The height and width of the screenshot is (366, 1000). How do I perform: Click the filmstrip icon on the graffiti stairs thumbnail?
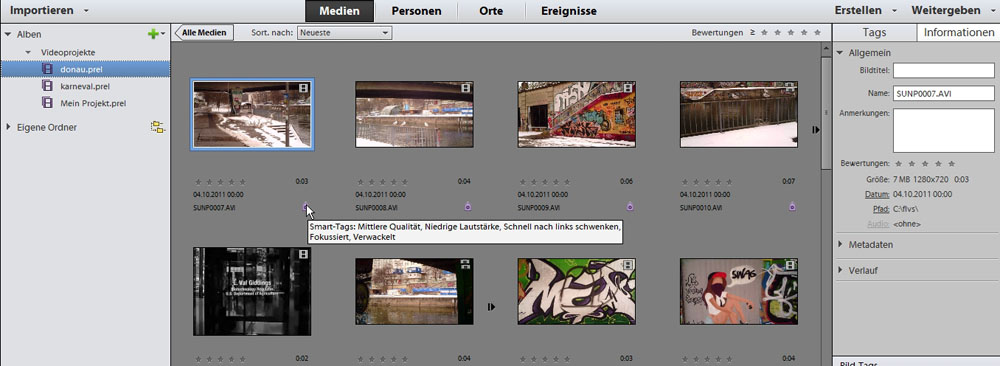click(x=628, y=88)
